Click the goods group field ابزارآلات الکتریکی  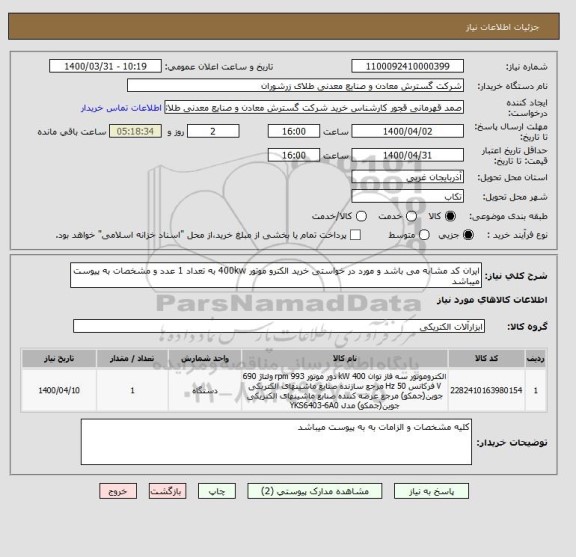(x=279, y=326)
